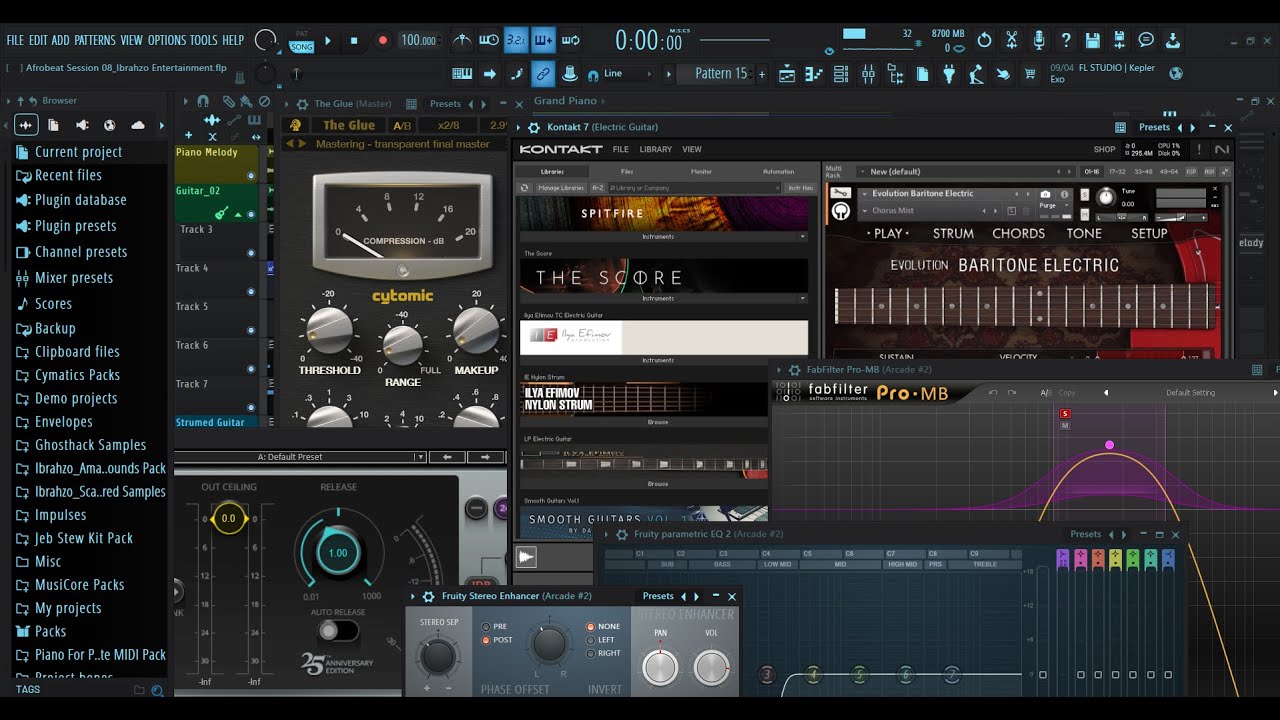This screenshot has height=720, width=1280.
Task: Open the mixer view icon
Action: tap(868, 74)
